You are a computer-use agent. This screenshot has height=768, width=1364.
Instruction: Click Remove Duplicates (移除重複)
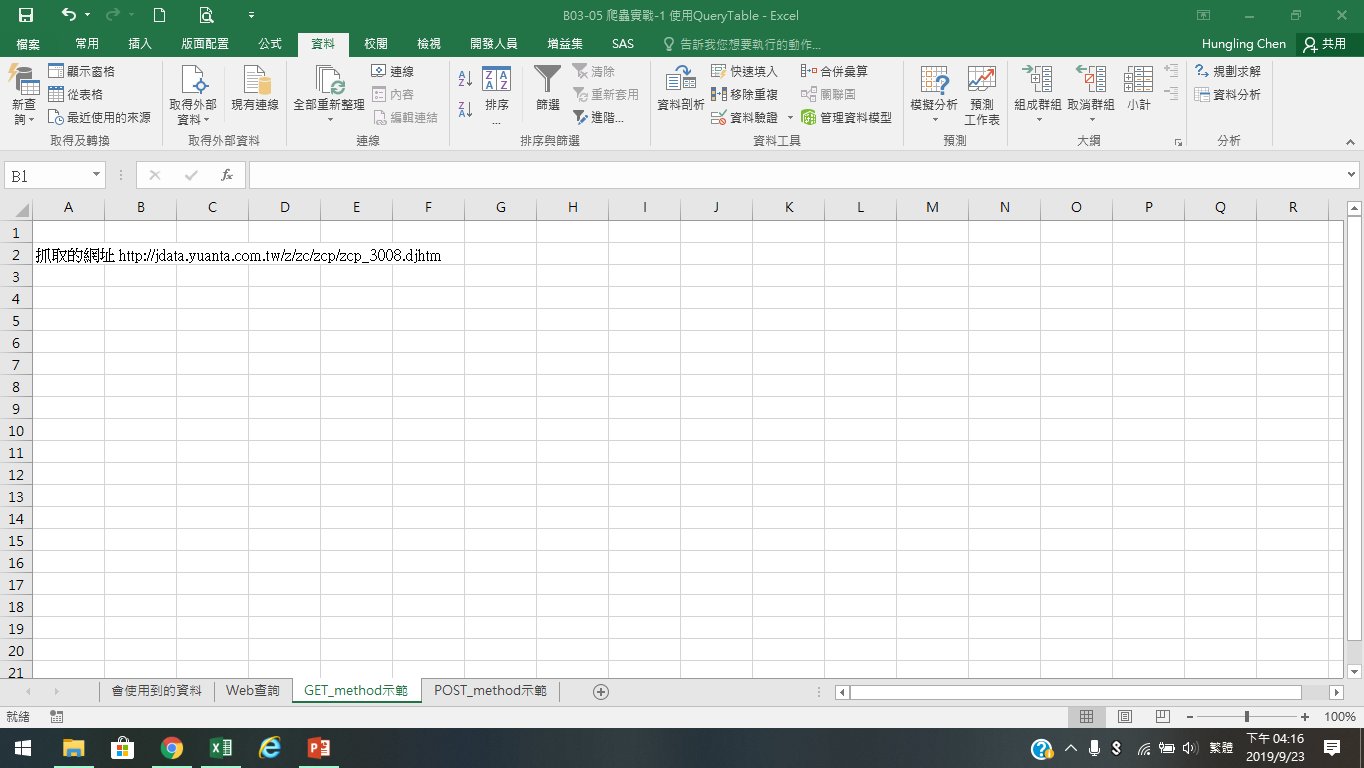click(x=744, y=94)
